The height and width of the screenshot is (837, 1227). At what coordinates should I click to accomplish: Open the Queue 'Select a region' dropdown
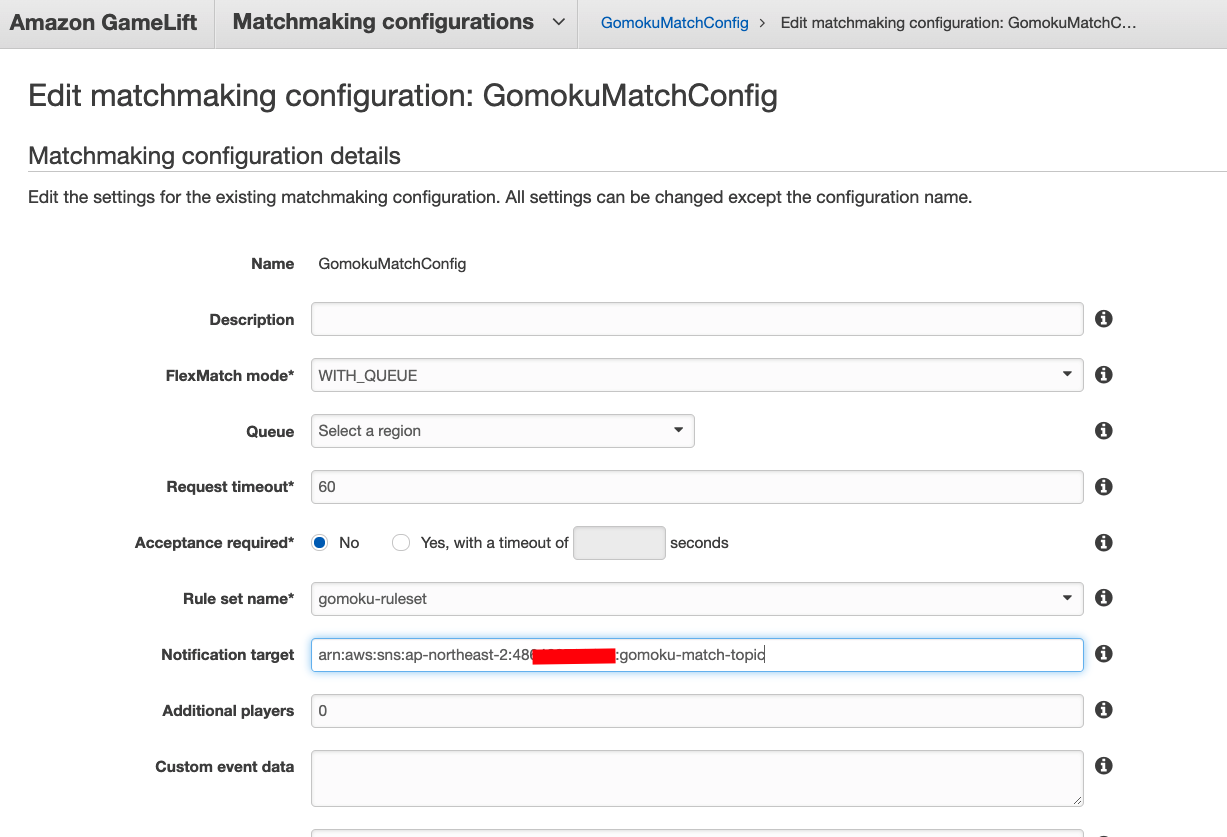click(x=503, y=431)
